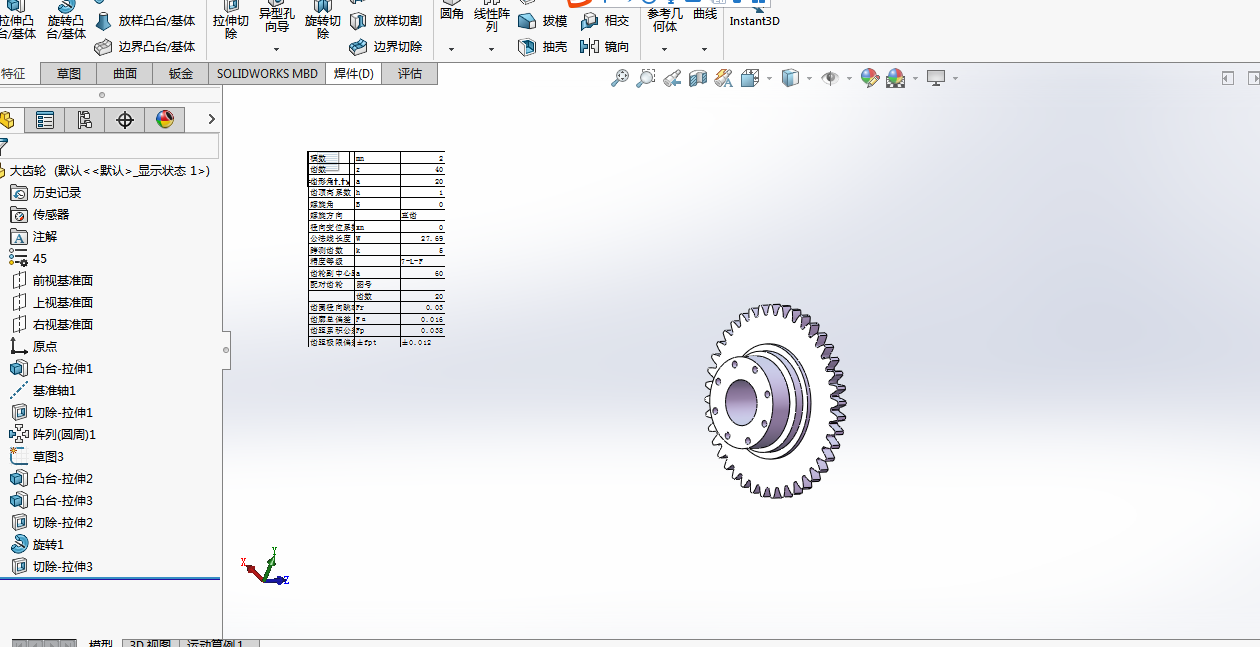Select the Revolved Cut (旋转切除) tool
The image size is (1260, 647).
tap(322, 20)
